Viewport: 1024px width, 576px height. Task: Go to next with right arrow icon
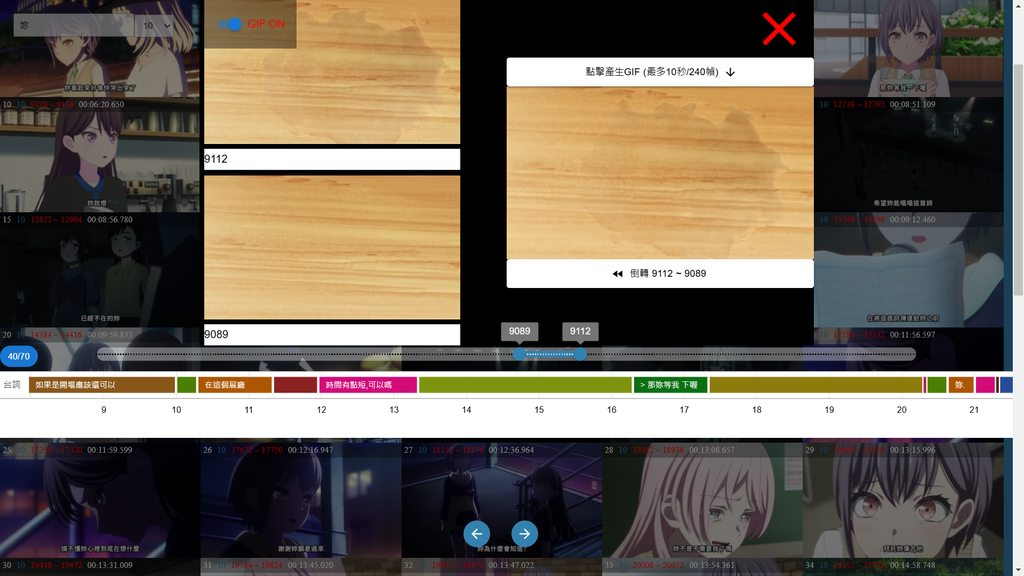click(525, 534)
